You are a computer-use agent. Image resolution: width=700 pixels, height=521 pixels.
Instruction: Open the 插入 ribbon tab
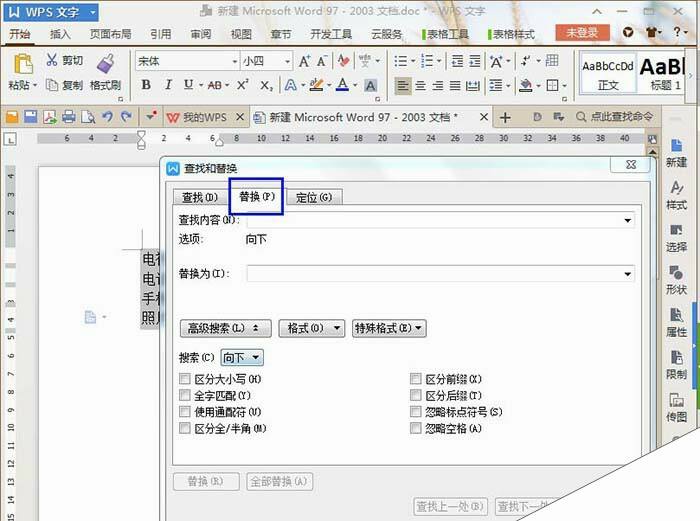[60, 34]
